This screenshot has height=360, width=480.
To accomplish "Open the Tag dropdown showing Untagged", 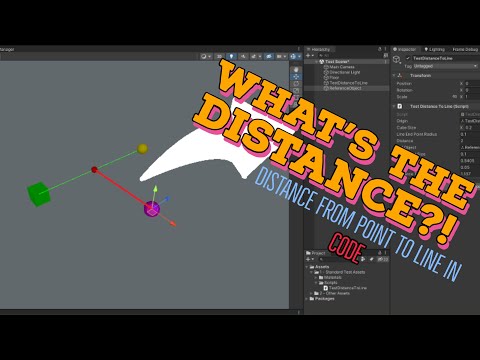I will pyautogui.click(x=445, y=66).
